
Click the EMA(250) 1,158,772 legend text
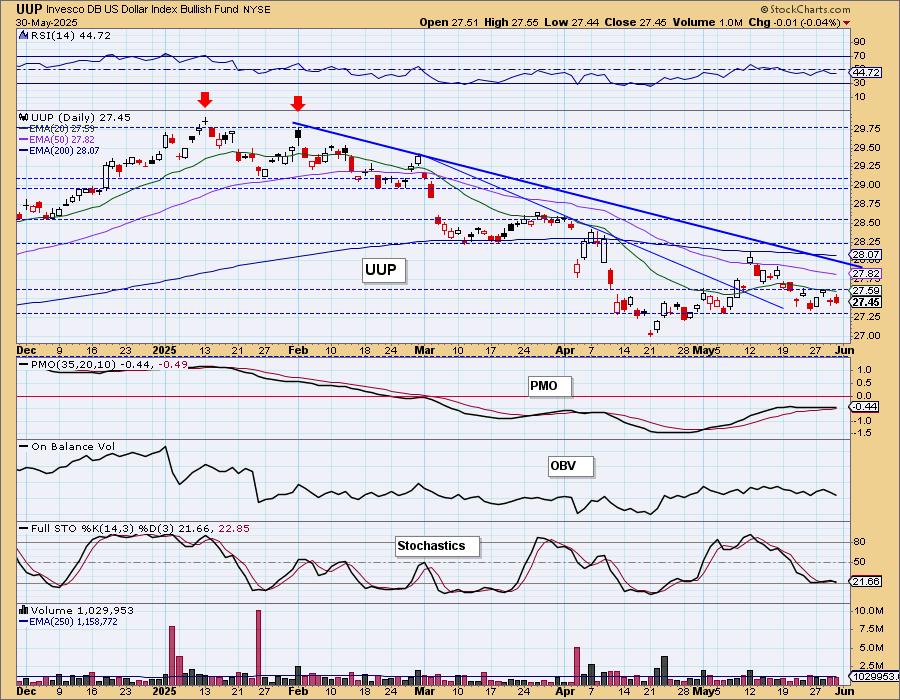73,621
